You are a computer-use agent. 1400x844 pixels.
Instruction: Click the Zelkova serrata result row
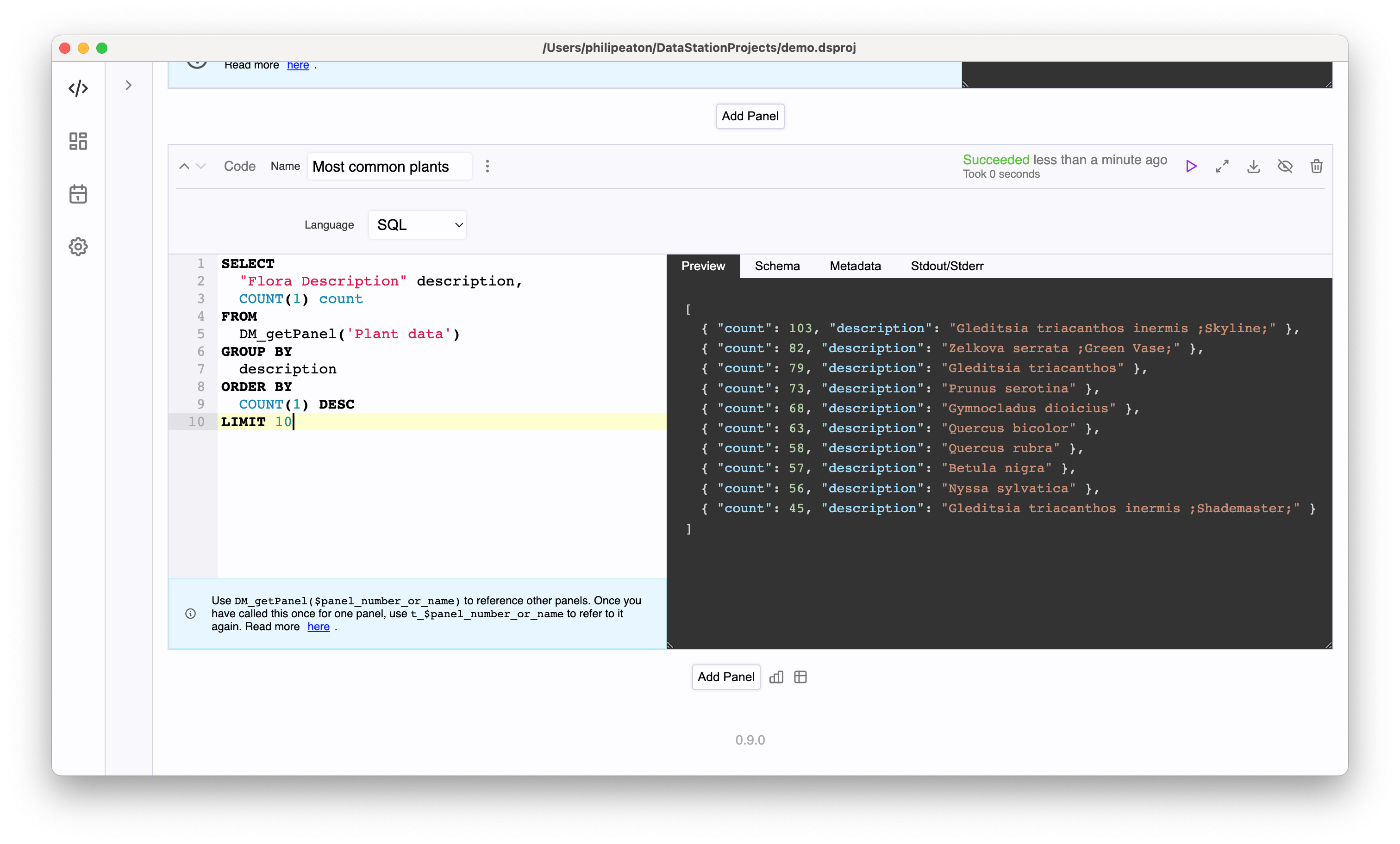(x=952, y=348)
